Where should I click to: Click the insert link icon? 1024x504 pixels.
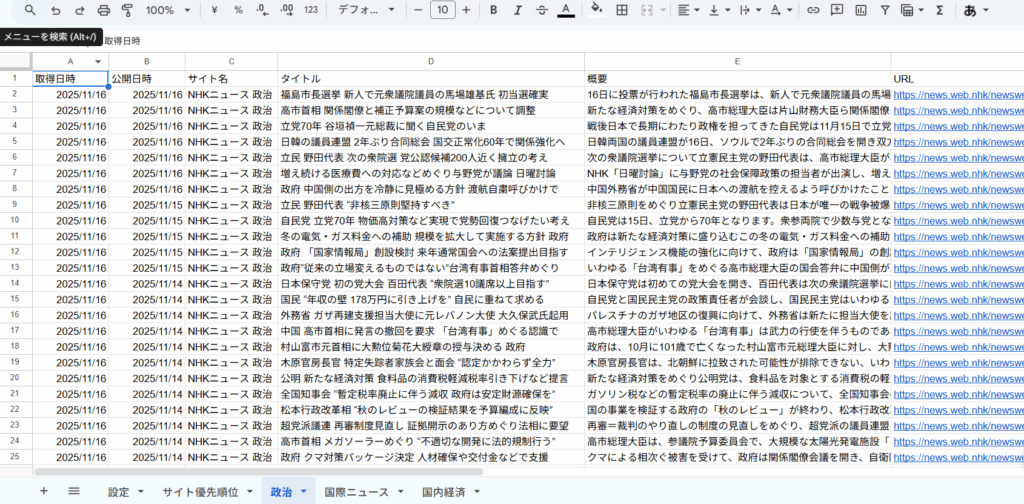point(813,10)
